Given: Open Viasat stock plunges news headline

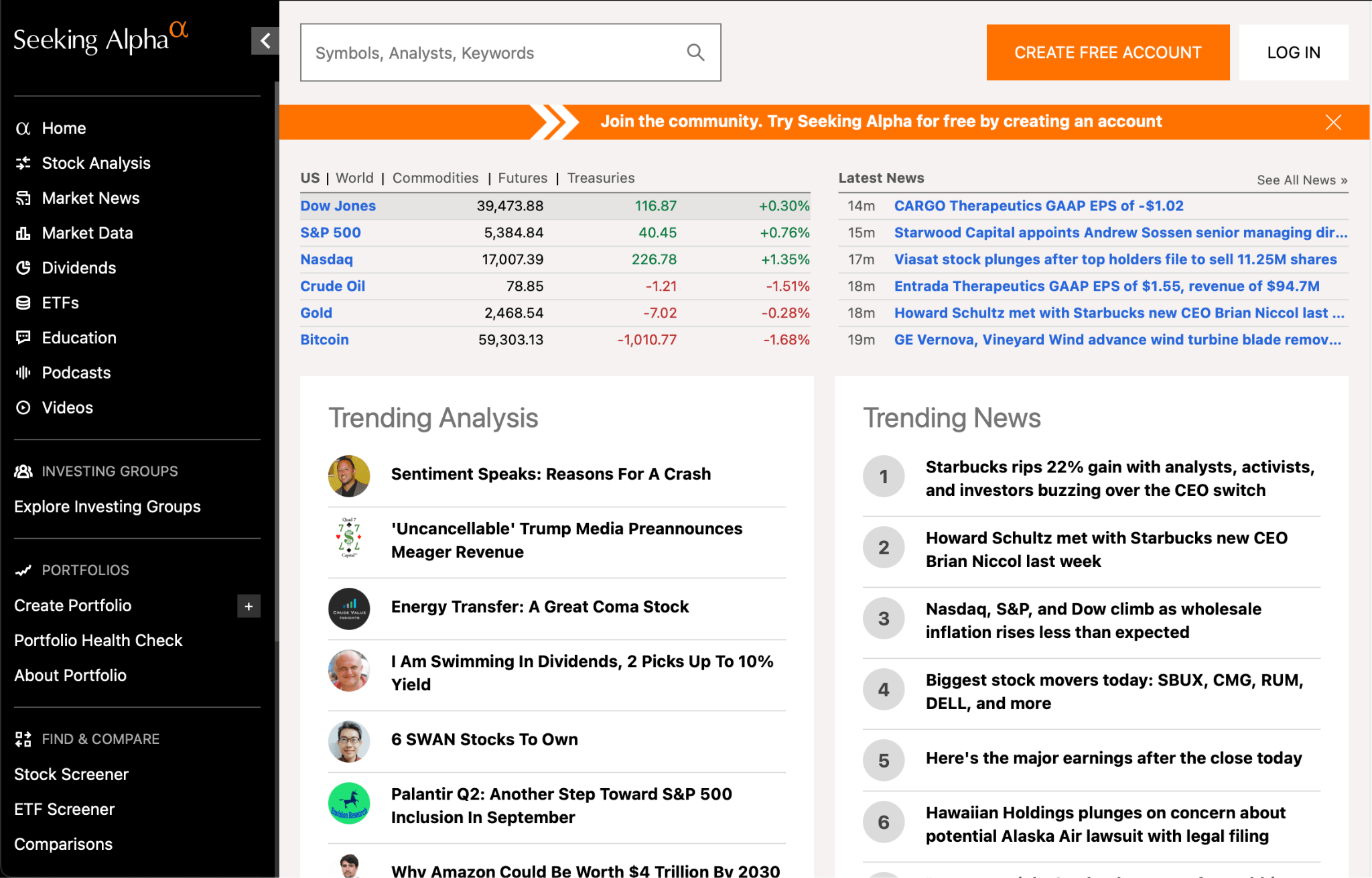Looking at the screenshot, I should pyautogui.click(x=1115, y=259).
